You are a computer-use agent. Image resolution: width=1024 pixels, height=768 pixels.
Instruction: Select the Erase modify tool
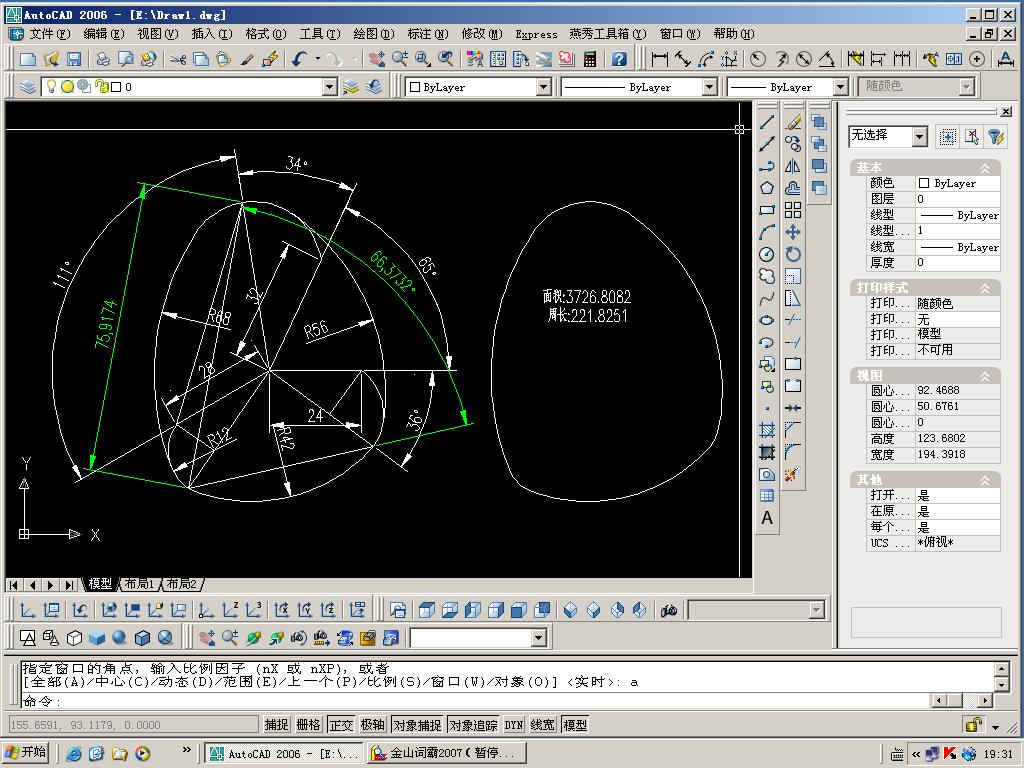tap(793, 122)
